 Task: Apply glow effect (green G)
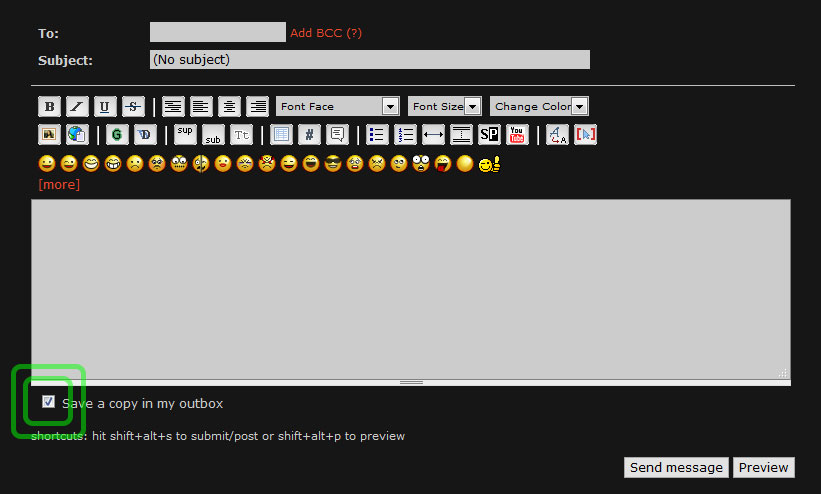[x=117, y=135]
